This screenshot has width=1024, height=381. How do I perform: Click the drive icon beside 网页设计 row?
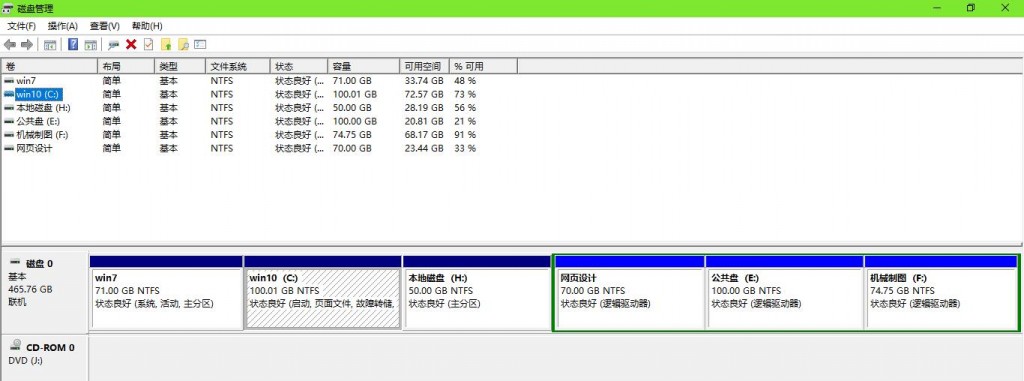(8, 148)
